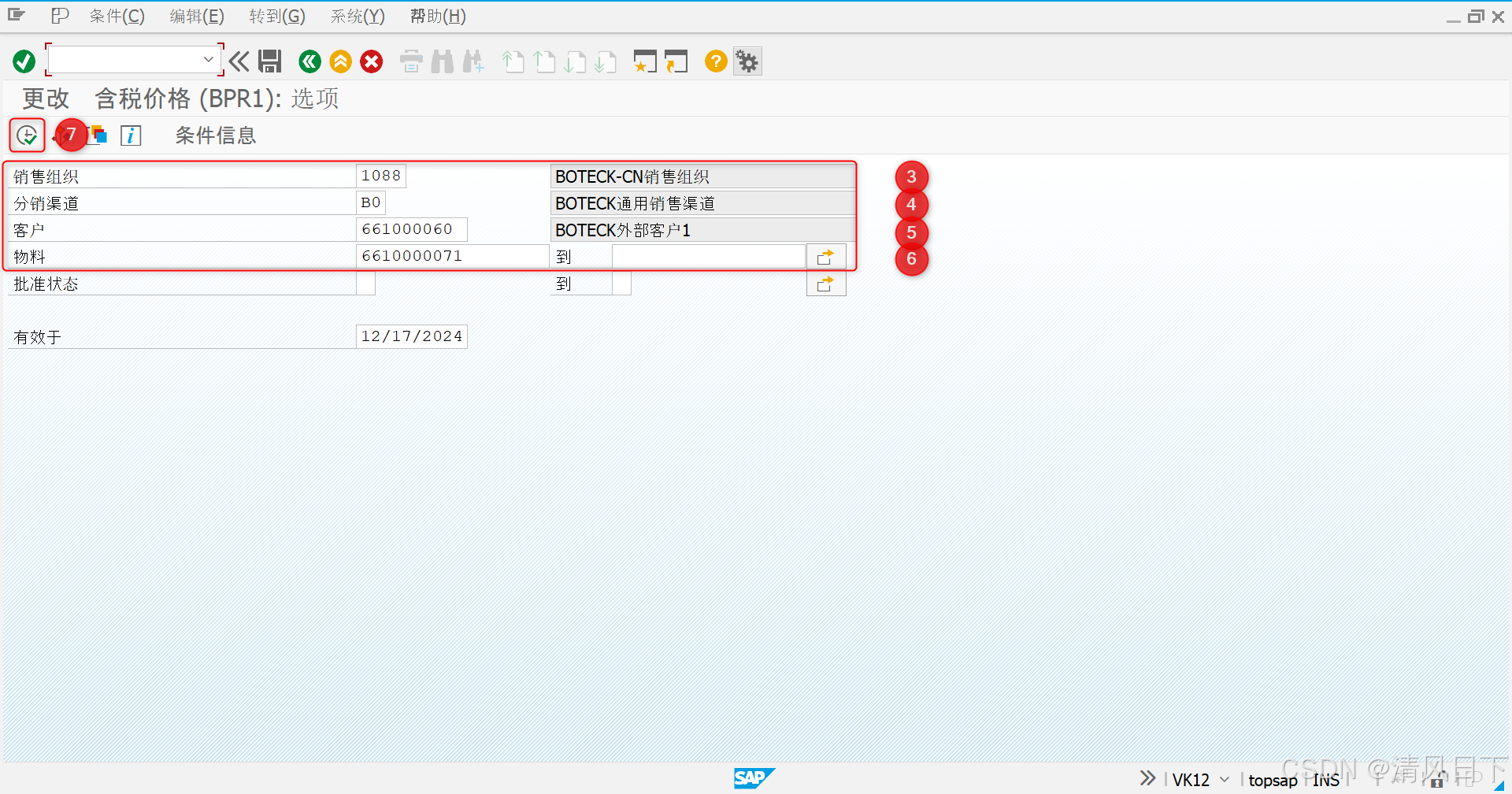Click the 物料 field with 6610000071
Viewport: 1512px width, 794px height.
pyautogui.click(x=453, y=256)
